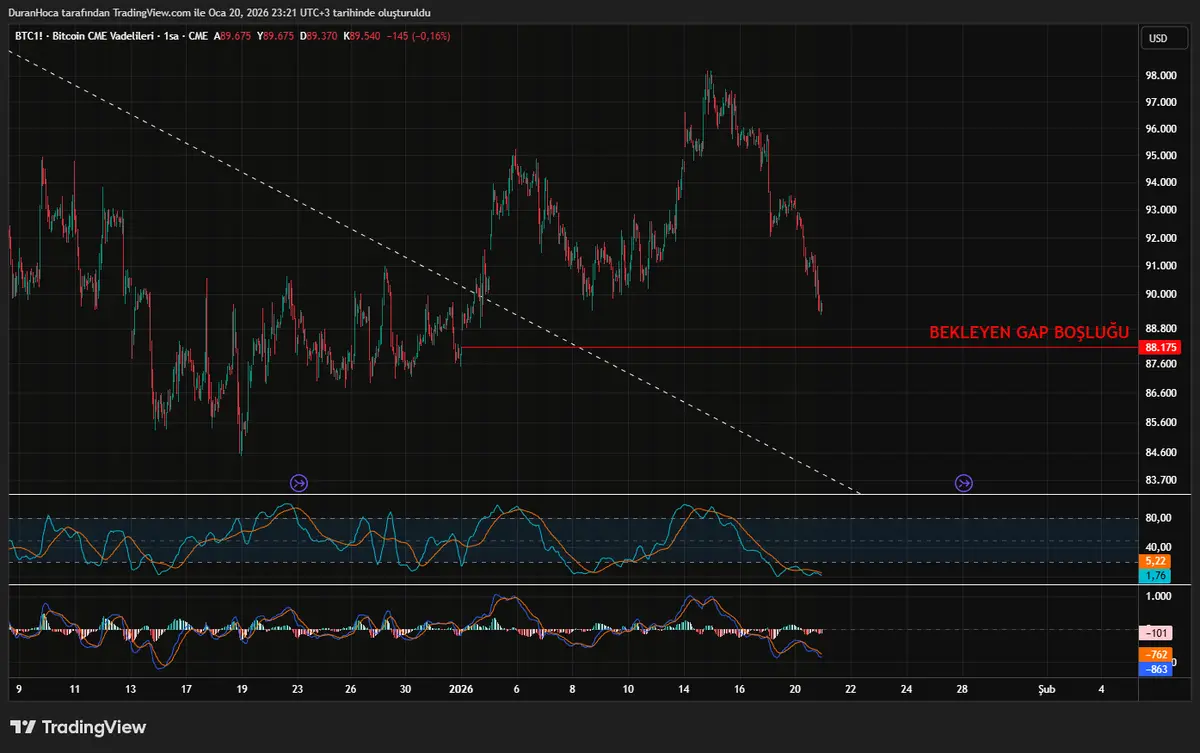Click the orange -762 signal value label
This screenshot has width=1200, height=753.
pyautogui.click(x=1157, y=654)
